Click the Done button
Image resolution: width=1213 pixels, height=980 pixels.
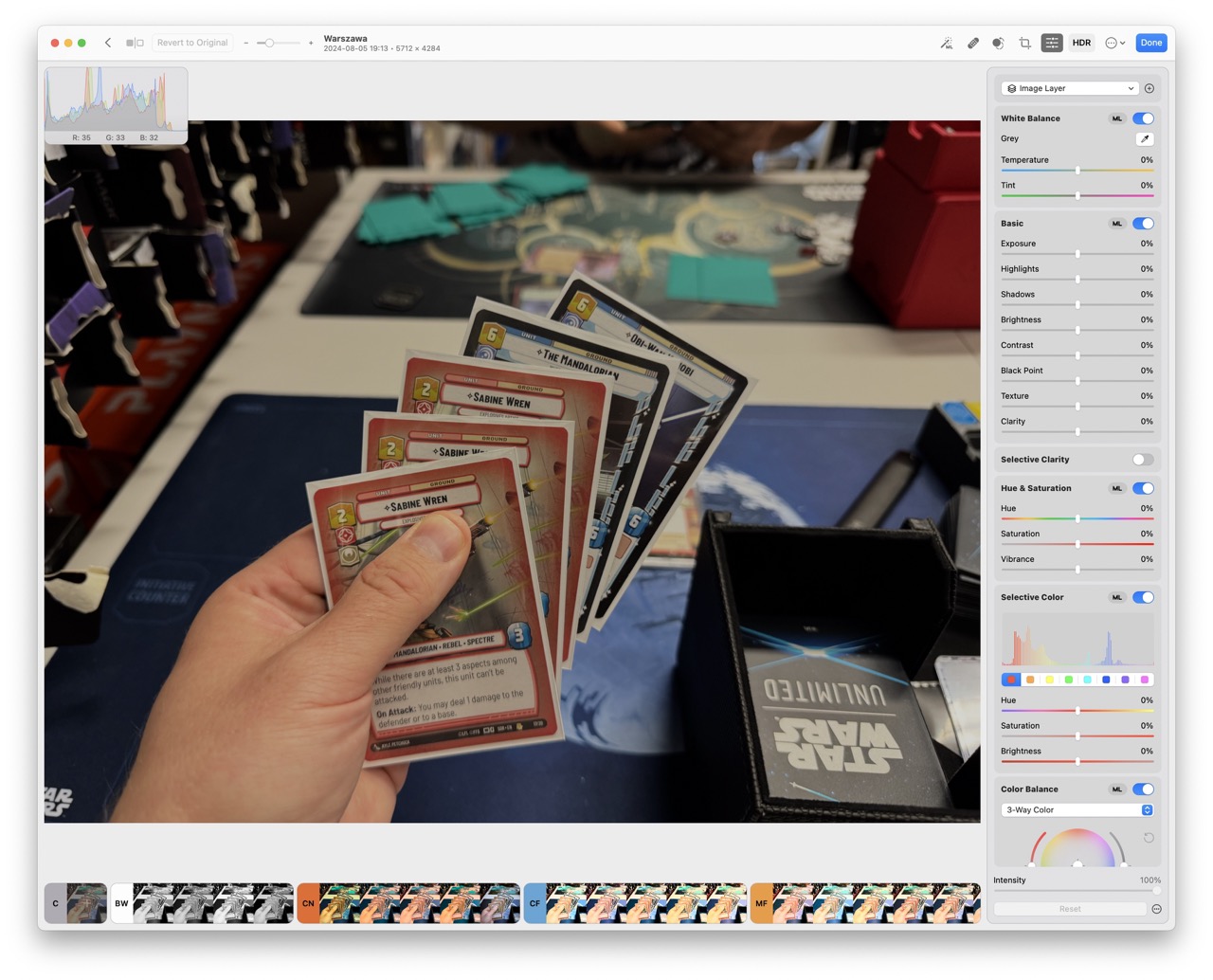pos(1151,43)
